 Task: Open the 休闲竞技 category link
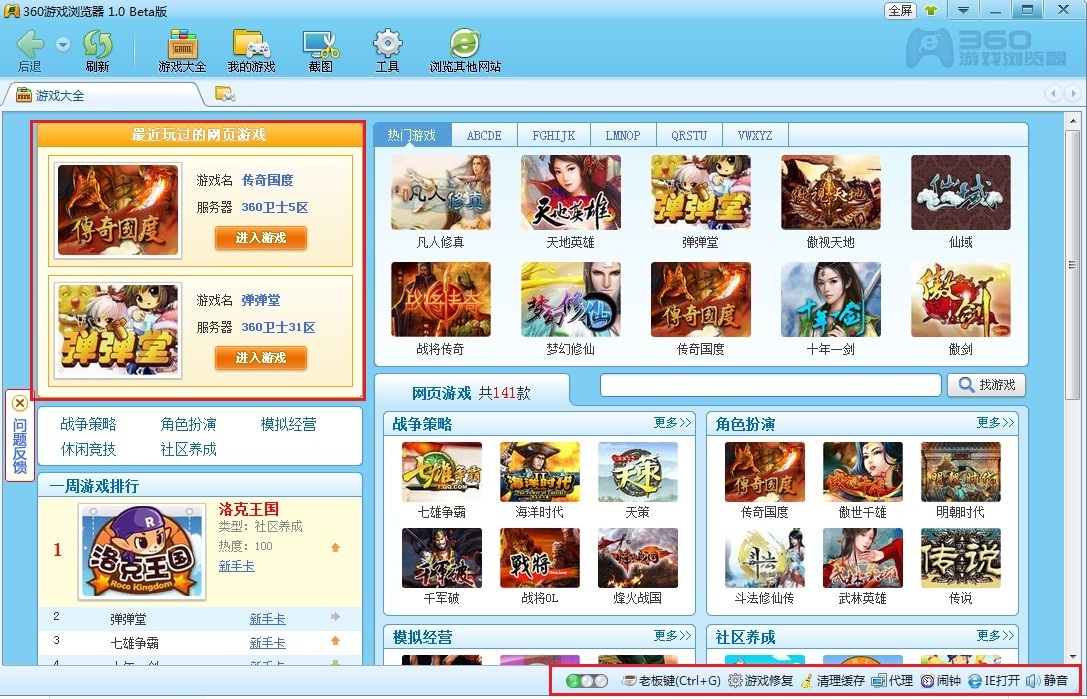[88, 449]
